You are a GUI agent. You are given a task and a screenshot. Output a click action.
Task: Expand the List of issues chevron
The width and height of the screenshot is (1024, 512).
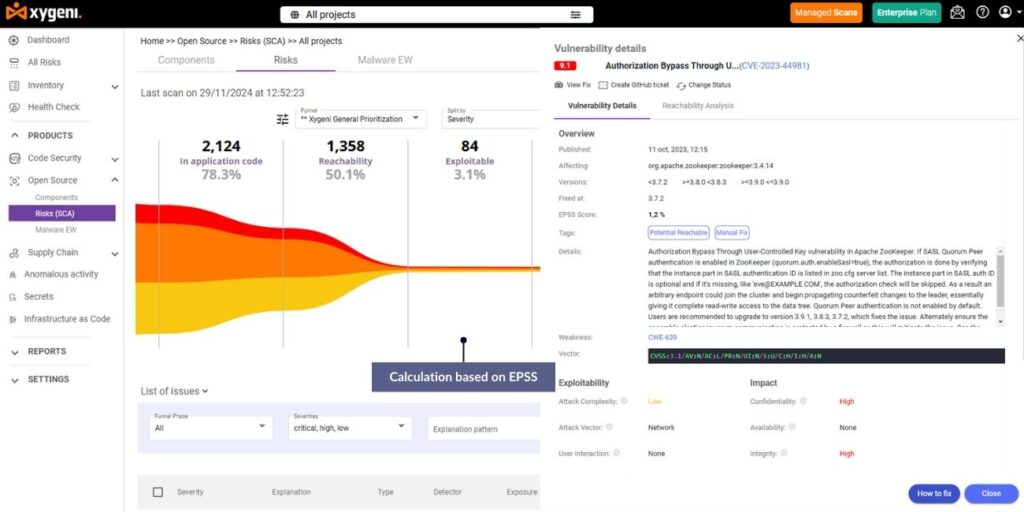click(205, 392)
